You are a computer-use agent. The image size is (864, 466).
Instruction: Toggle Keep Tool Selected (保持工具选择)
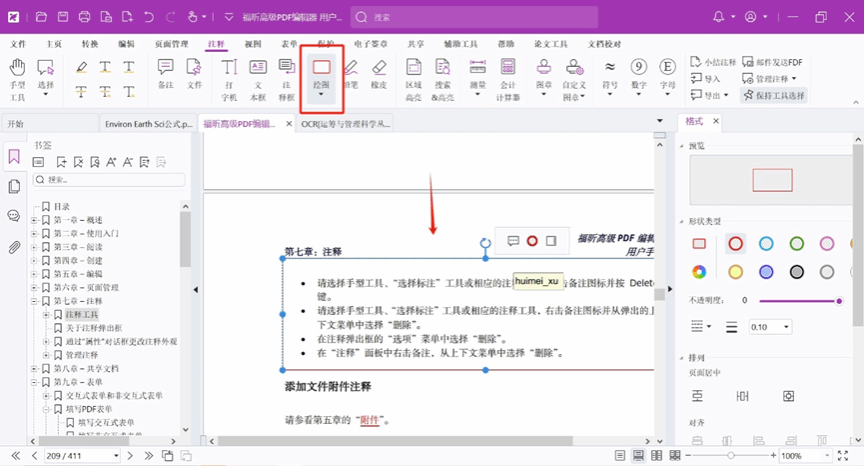point(773,95)
